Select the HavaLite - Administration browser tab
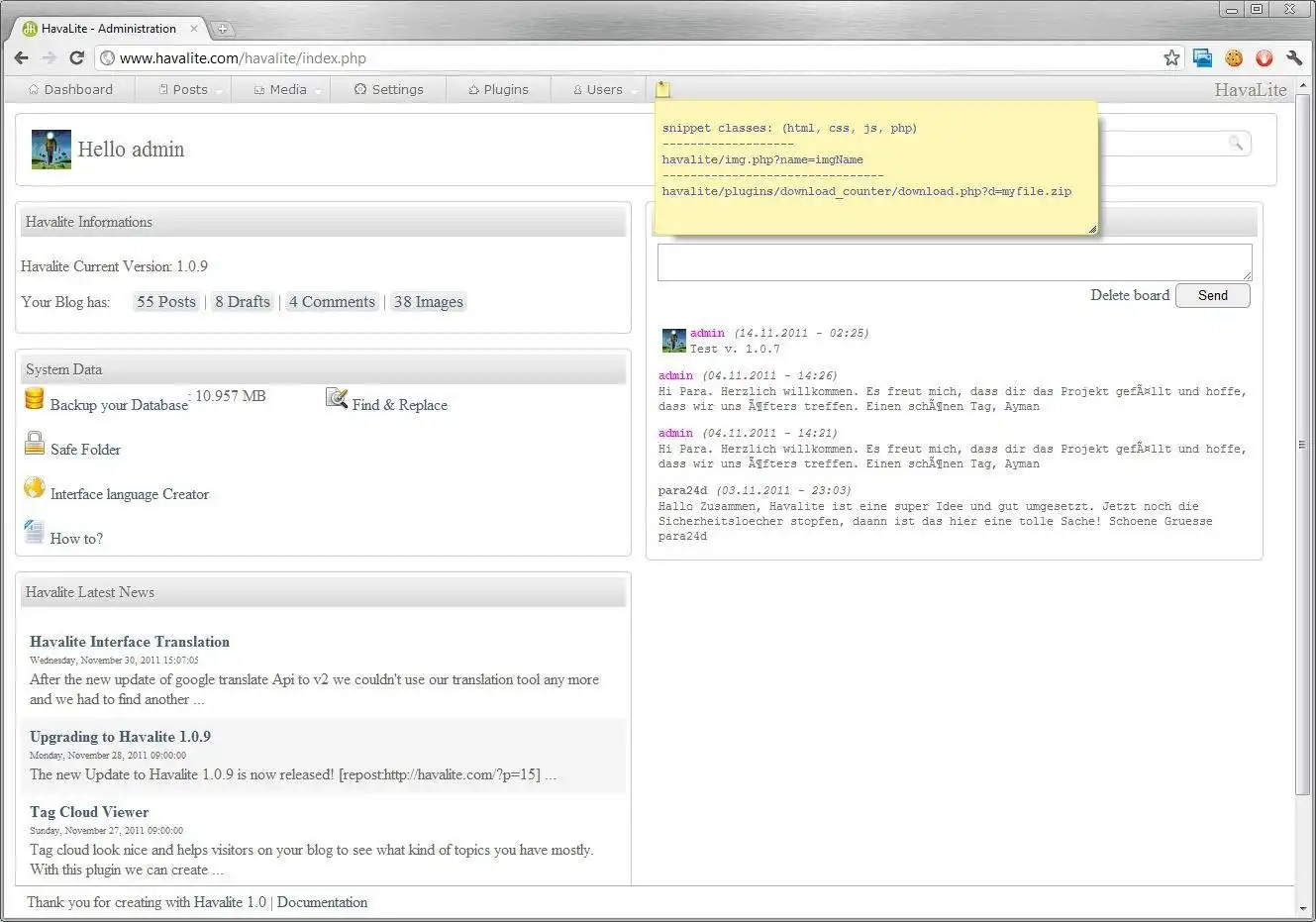This screenshot has height=922, width=1316. pyautogui.click(x=109, y=29)
